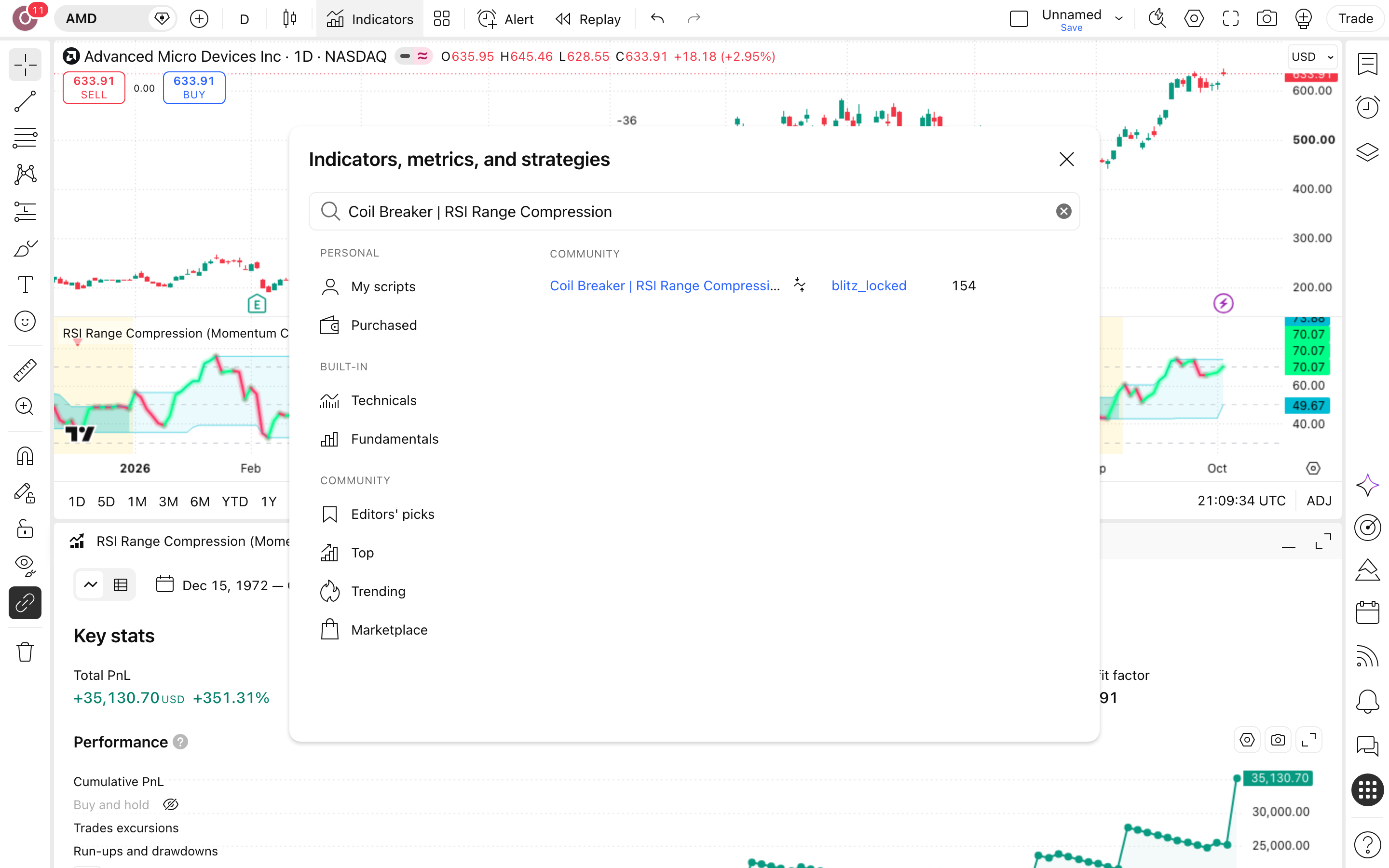The image size is (1389, 868).
Task: Take a chart snapshot with camera icon
Action: [1266, 19]
